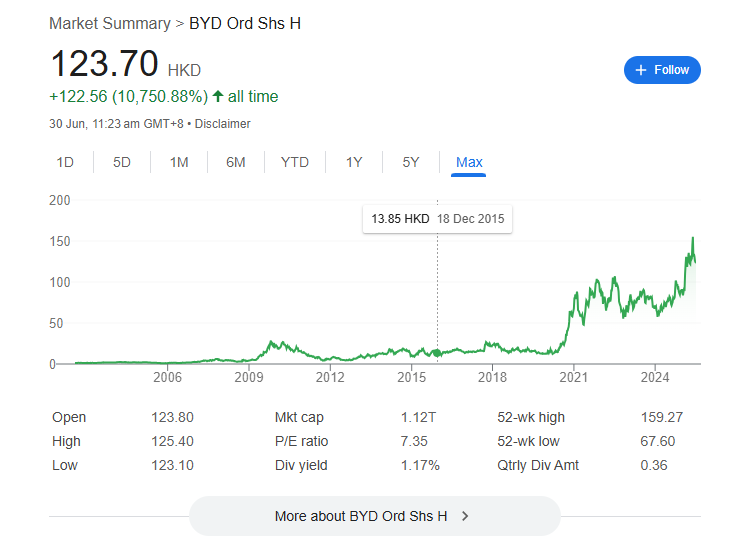Screen dimensions: 751x559
Task: Click the Open value 123.80
Action: [172, 417]
